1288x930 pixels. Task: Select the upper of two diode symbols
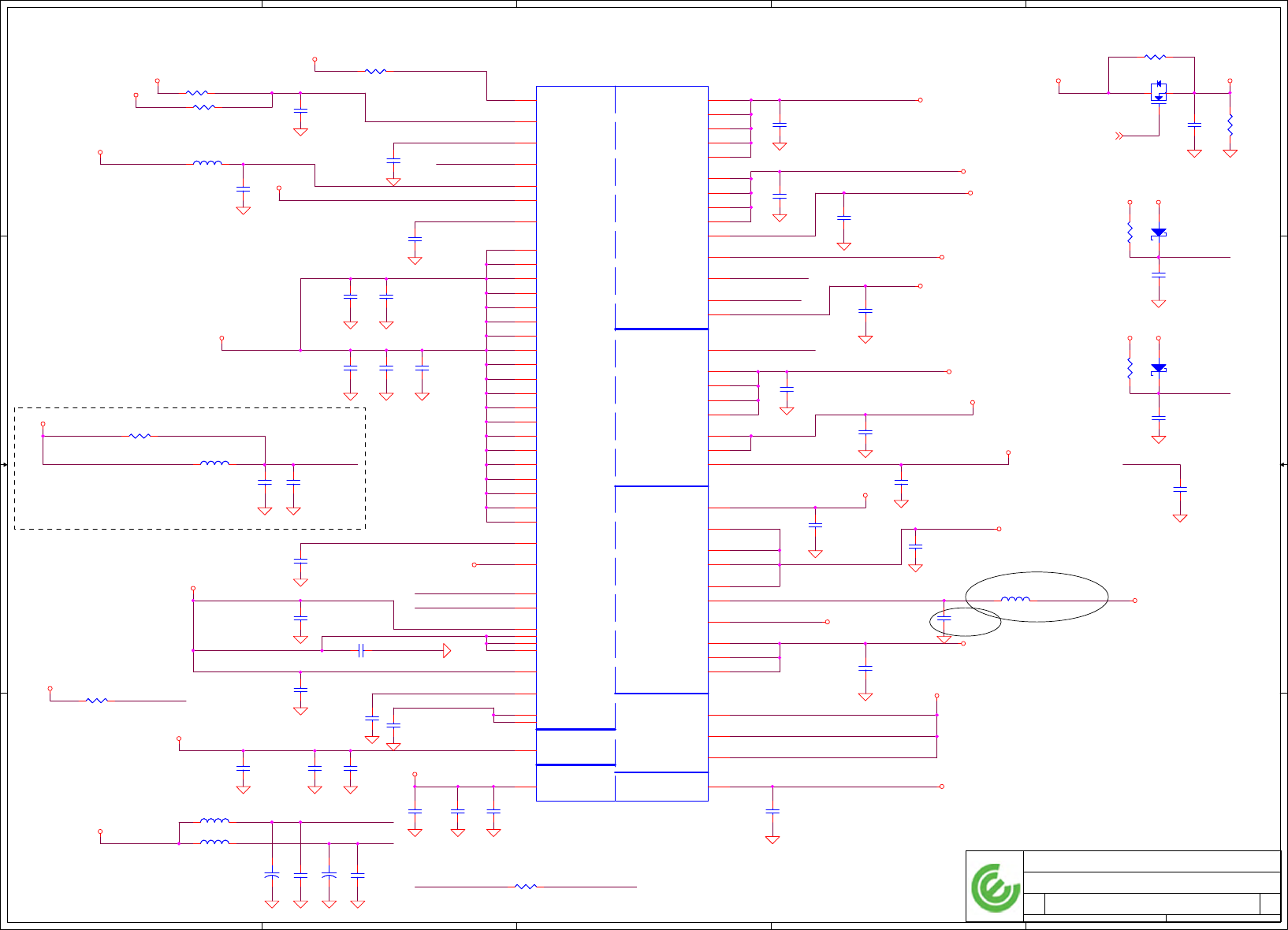[1158, 233]
